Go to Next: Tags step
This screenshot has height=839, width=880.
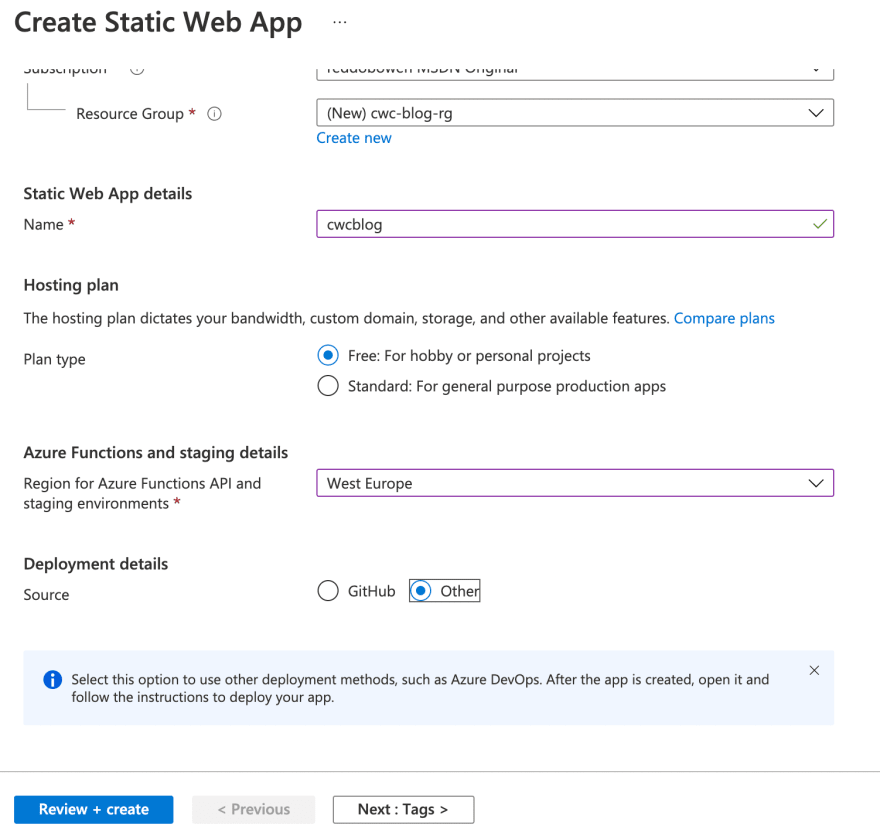403,809
